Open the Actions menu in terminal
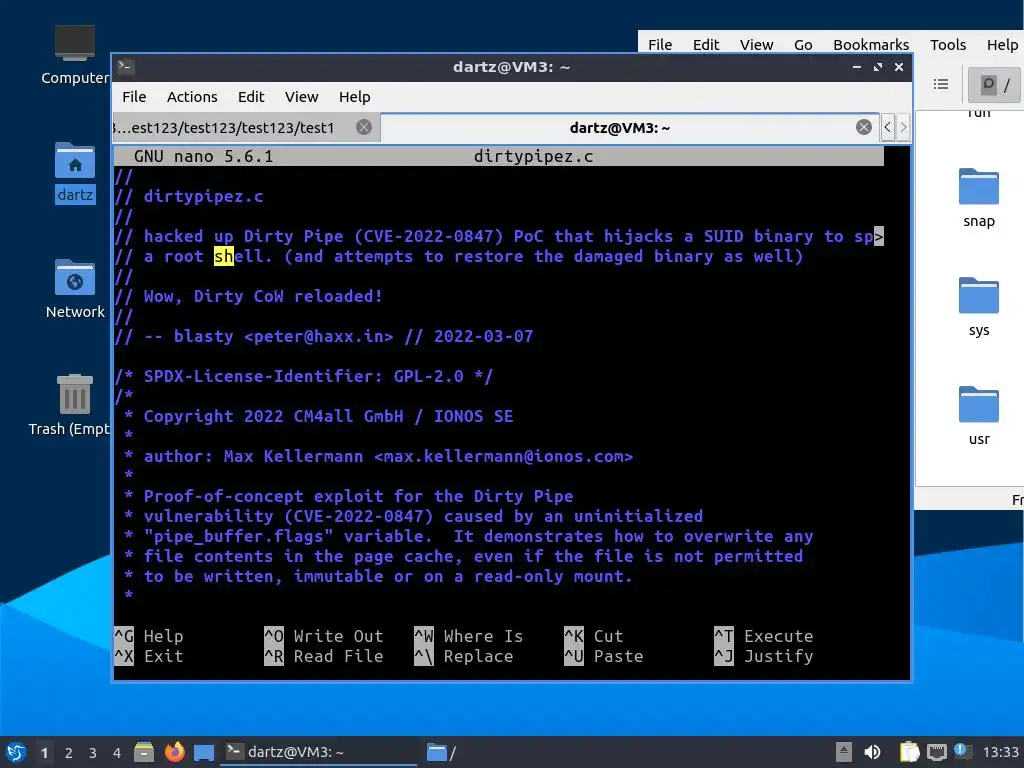 click(192, 97)
